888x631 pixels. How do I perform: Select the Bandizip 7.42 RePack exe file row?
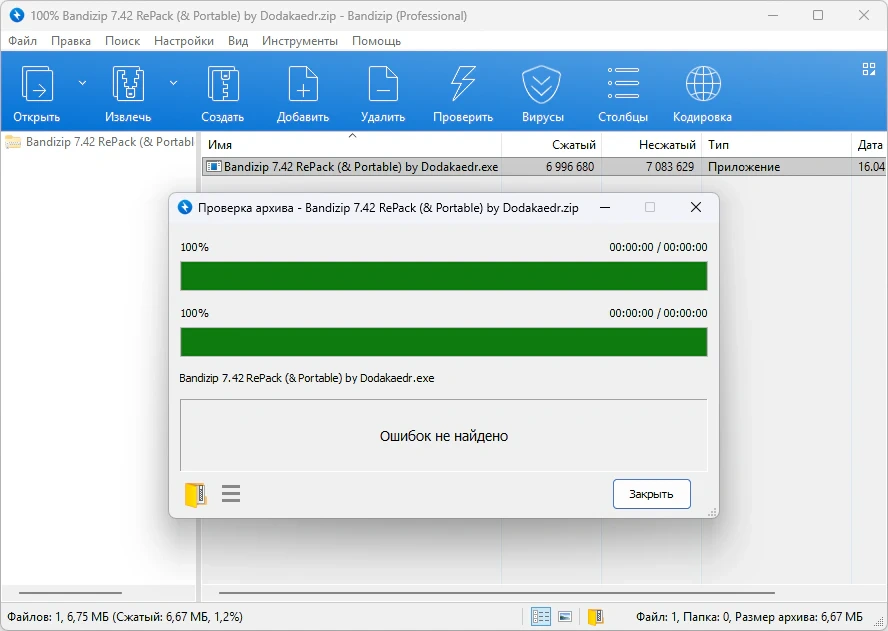[544, 167]
